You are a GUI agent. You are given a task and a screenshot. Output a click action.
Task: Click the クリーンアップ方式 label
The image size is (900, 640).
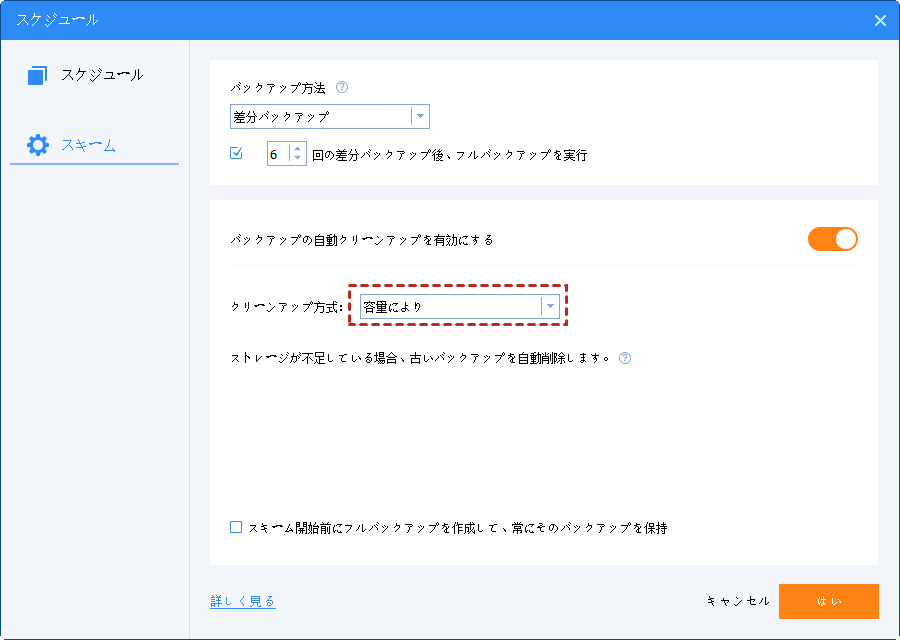coord(286,307)
